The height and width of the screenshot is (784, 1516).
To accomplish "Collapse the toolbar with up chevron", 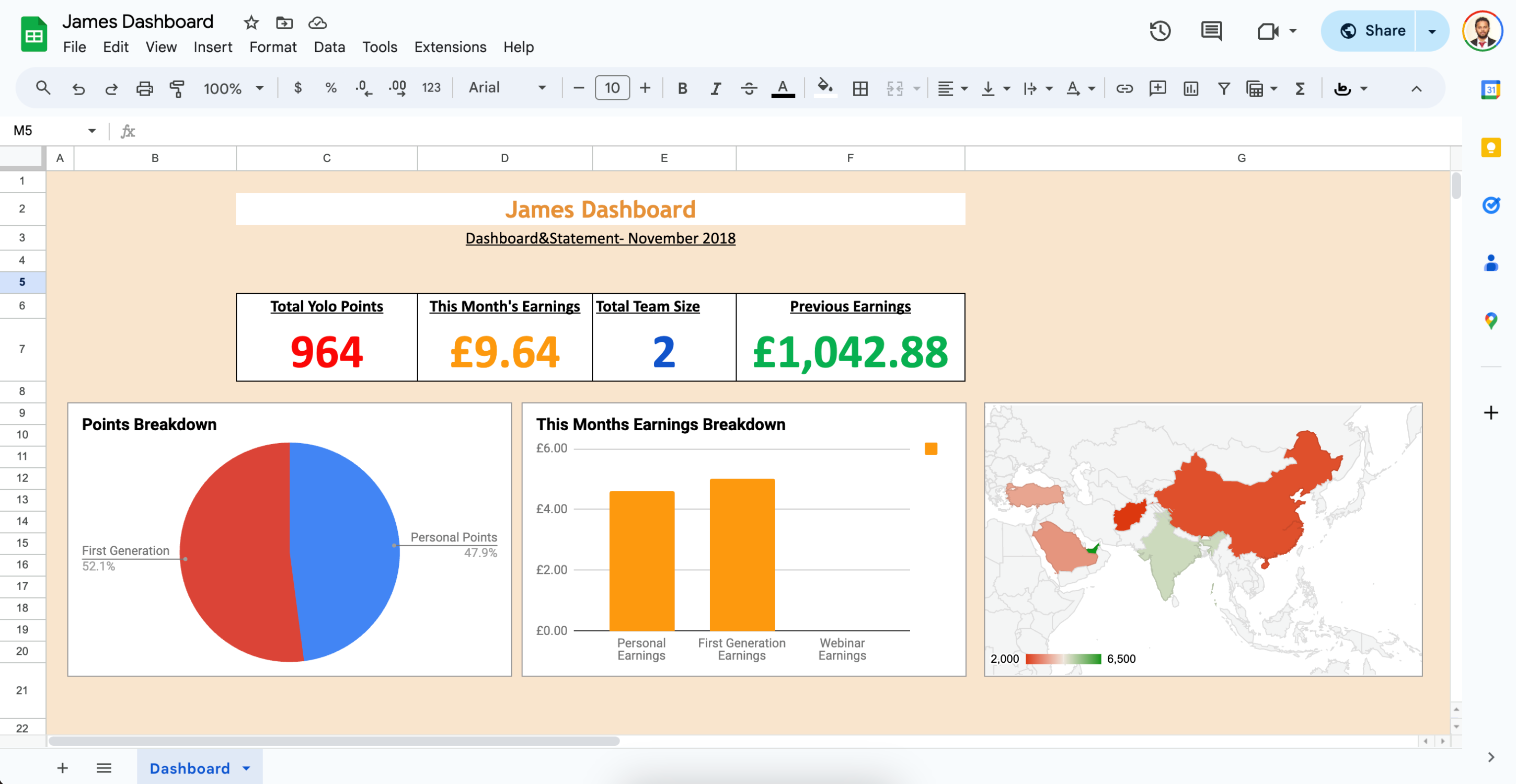I will (x=1416, y=89).
